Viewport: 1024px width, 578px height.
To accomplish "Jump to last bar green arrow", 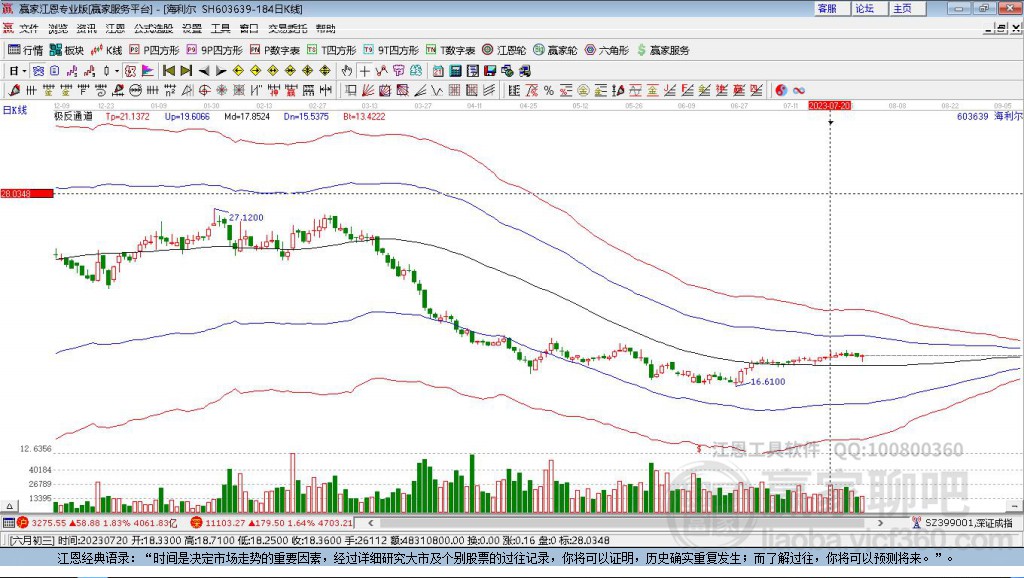I will pos(186,71).
